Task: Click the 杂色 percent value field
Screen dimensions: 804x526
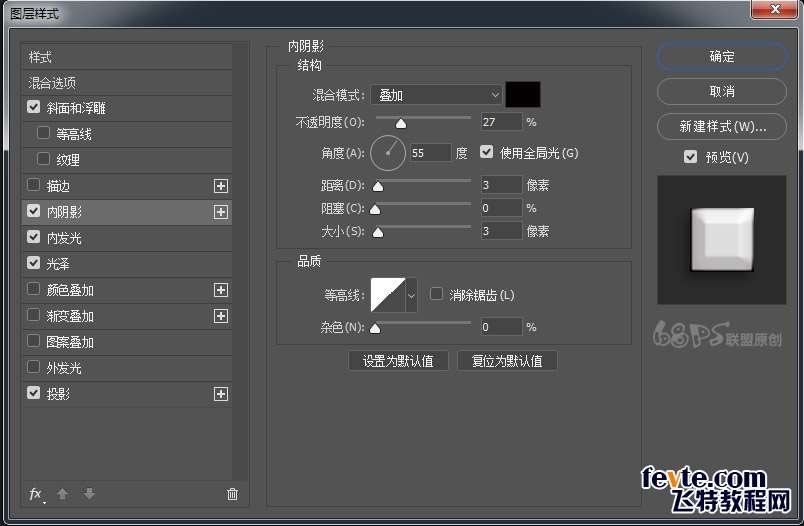Action: coord(501,327)
